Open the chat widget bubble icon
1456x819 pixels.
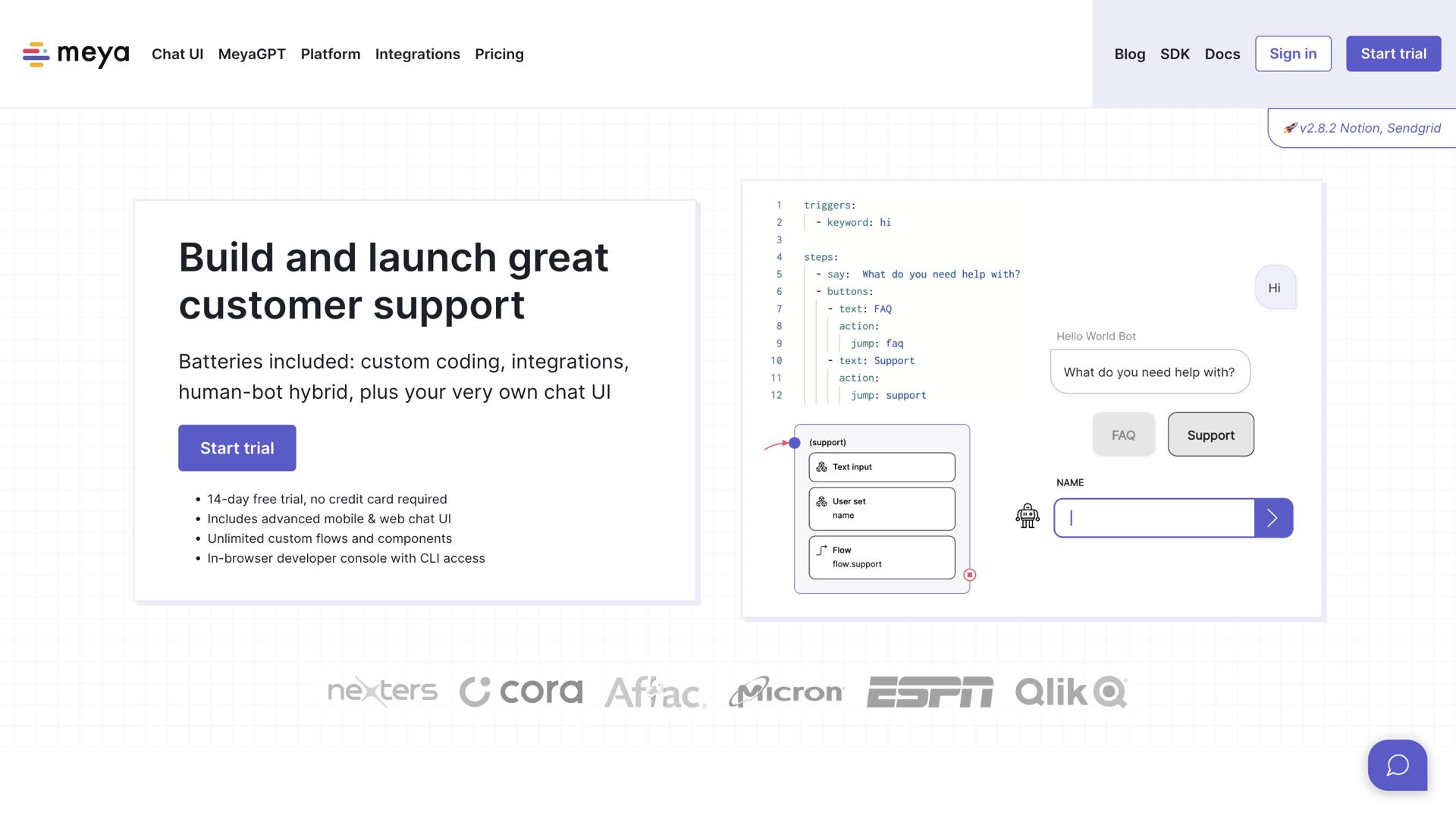[x=1397, y=765]
